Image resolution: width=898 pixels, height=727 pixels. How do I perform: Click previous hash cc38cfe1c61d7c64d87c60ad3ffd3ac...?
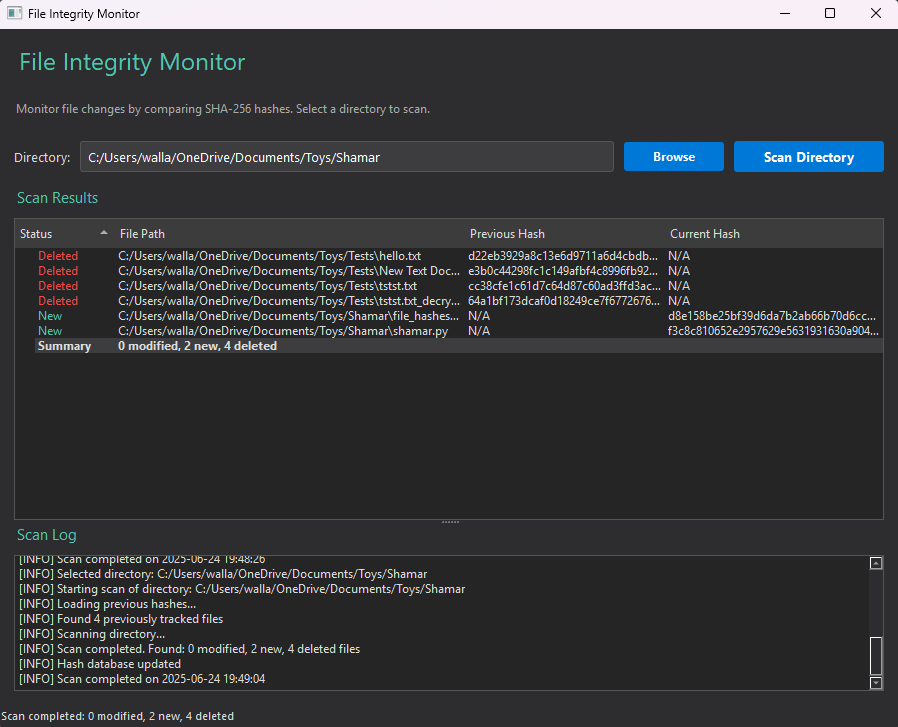[x=564, y=285]
